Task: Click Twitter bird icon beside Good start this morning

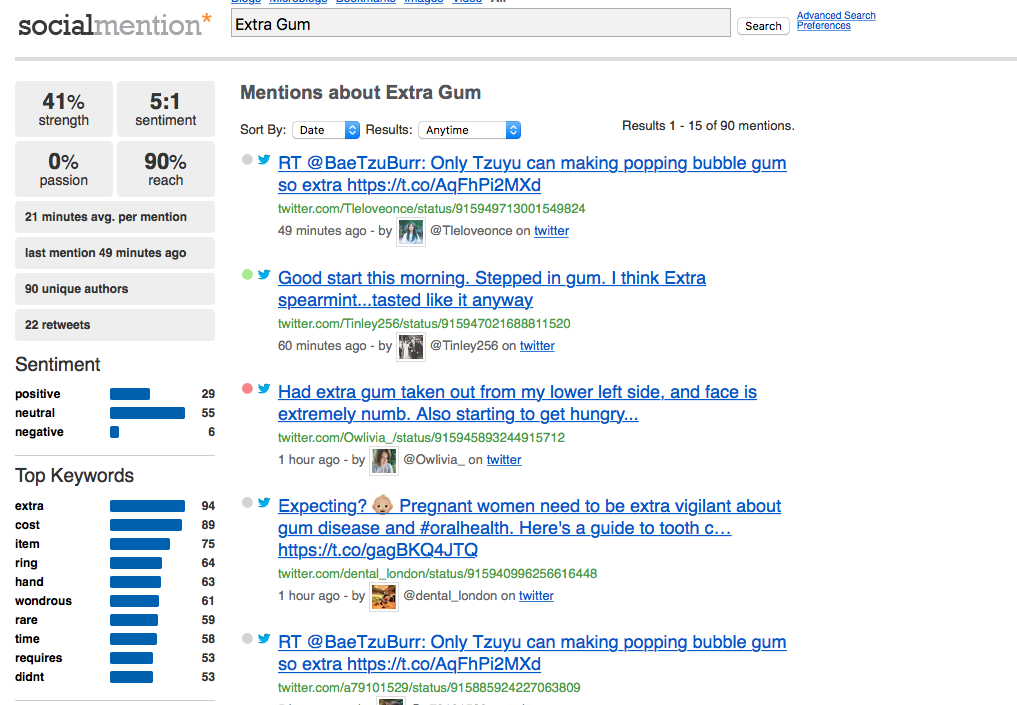Action: point(264,274)
